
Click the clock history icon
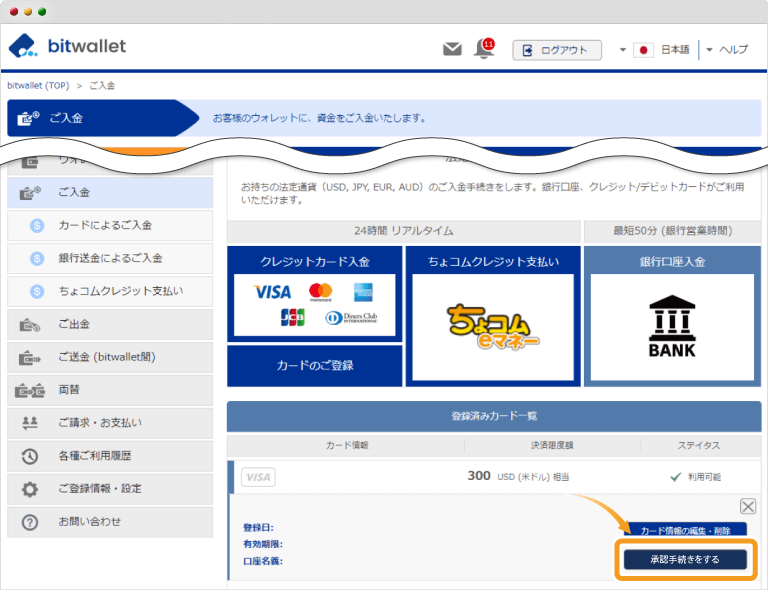pyautogui.click(x=30, y=456)
